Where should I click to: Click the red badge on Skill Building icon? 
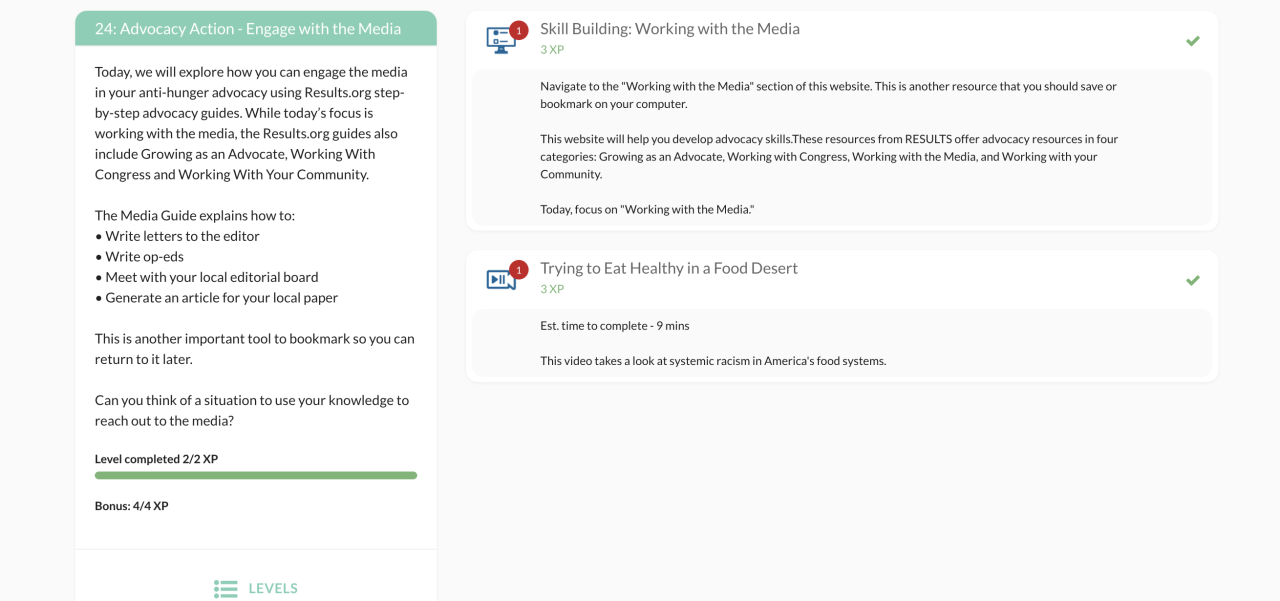(x=518, y=30)
